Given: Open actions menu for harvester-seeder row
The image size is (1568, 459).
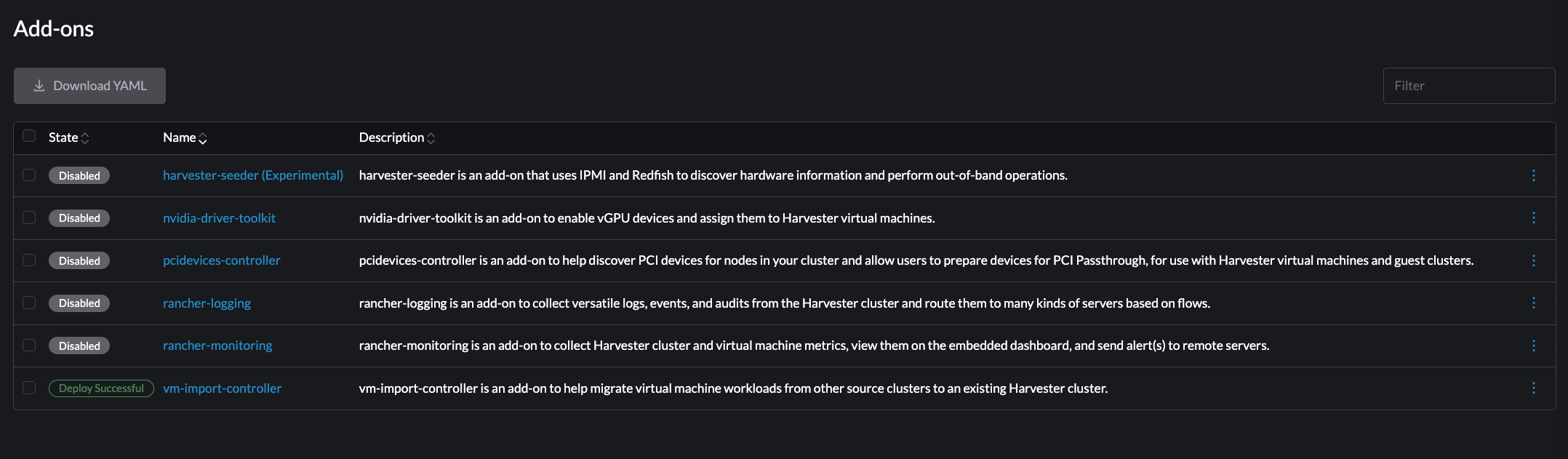Looking at the screenshot, I should (1533, 175).
